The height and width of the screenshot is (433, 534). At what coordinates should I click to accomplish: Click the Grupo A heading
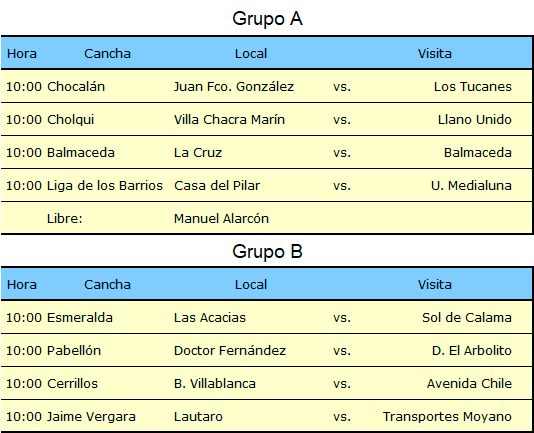[267, 19]
